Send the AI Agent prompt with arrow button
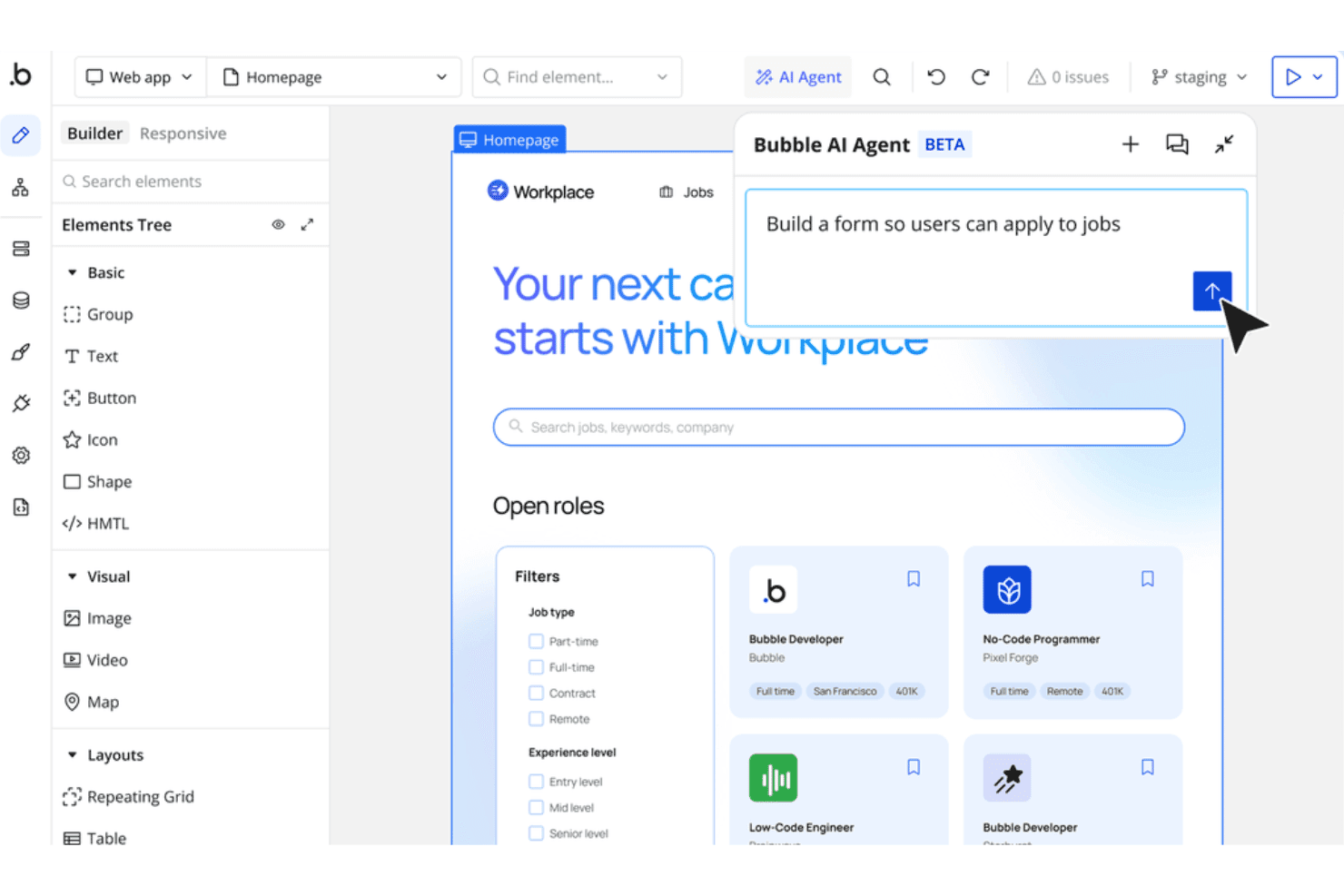This screenshot has width=1344, height=896. [x=1212, y=290]
